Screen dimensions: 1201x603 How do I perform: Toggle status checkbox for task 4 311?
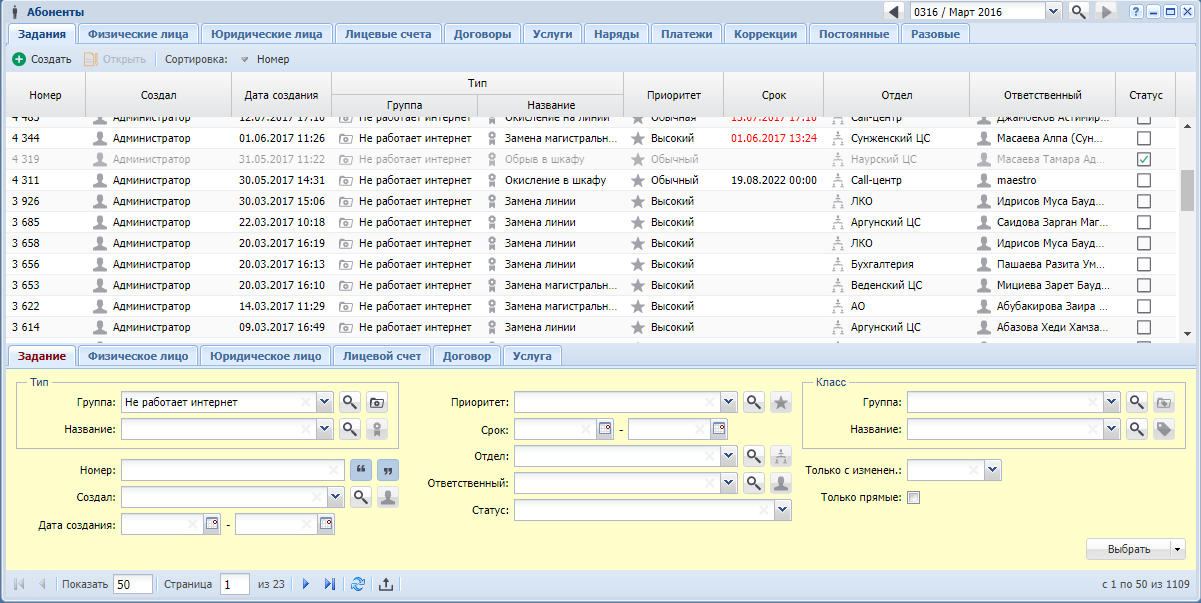(1144, 180)
